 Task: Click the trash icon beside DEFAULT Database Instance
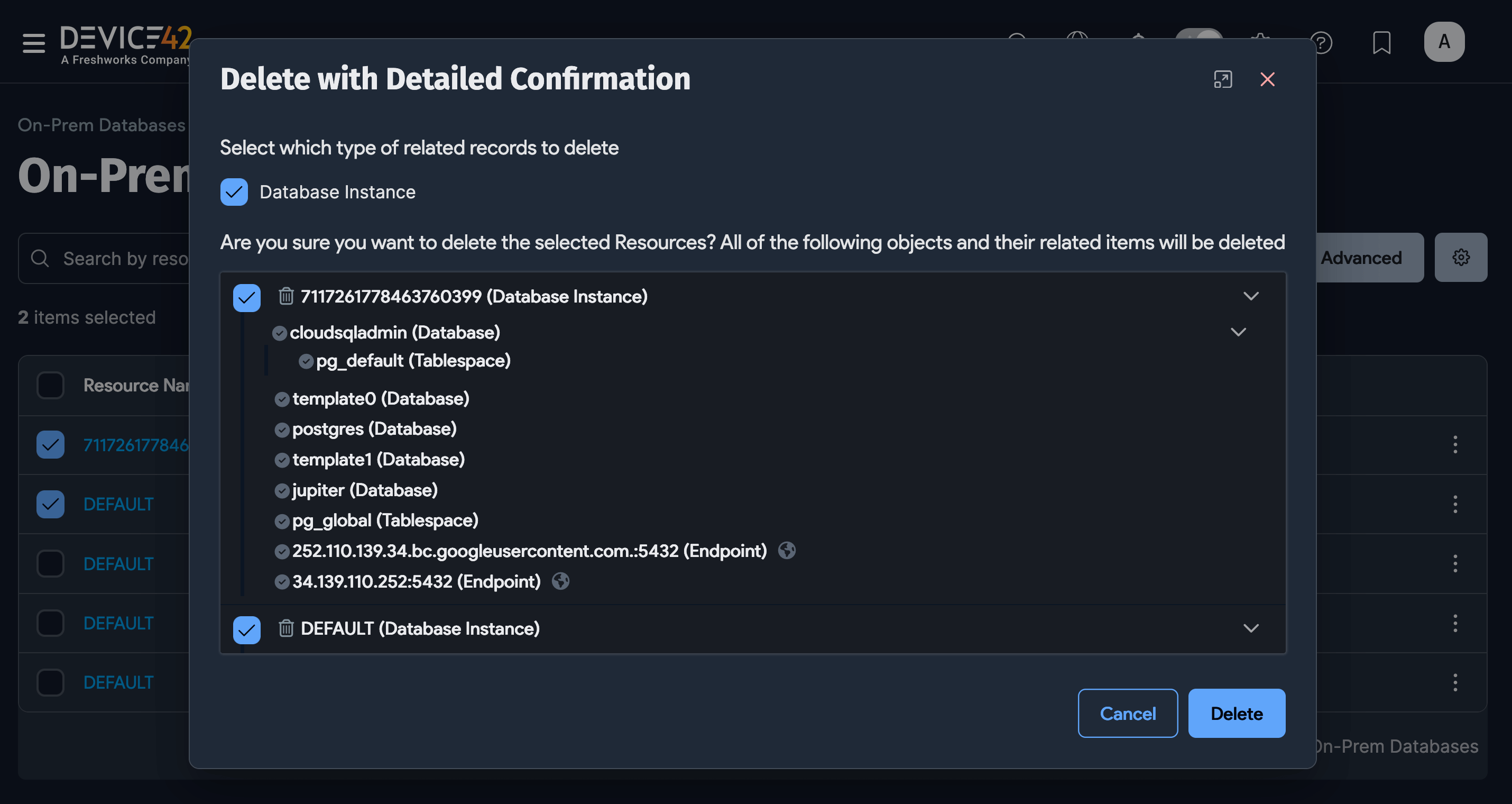click(x=286, y=628)
